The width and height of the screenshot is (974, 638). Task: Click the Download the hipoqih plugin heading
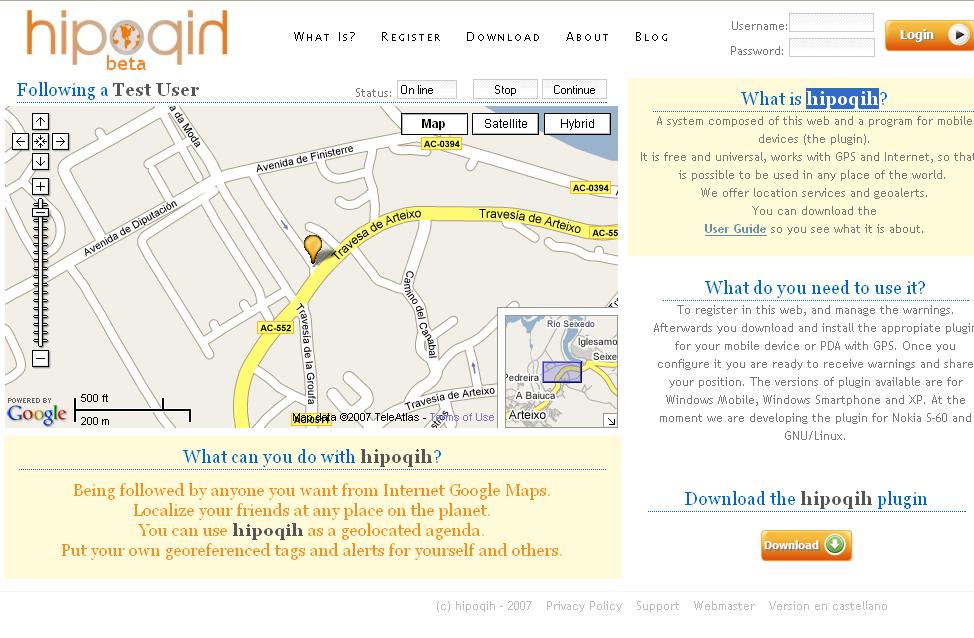coord(806,499)
